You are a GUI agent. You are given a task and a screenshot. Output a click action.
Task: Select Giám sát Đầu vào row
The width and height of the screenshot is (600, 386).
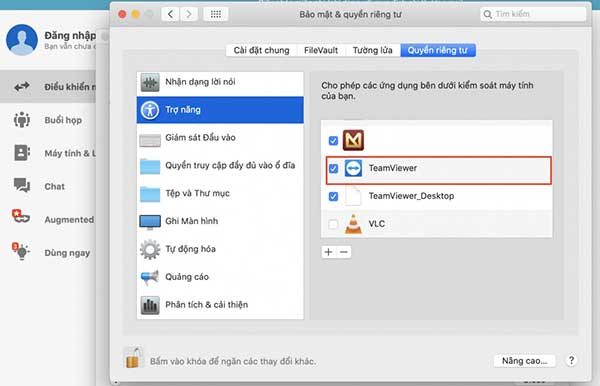[220, 138]
